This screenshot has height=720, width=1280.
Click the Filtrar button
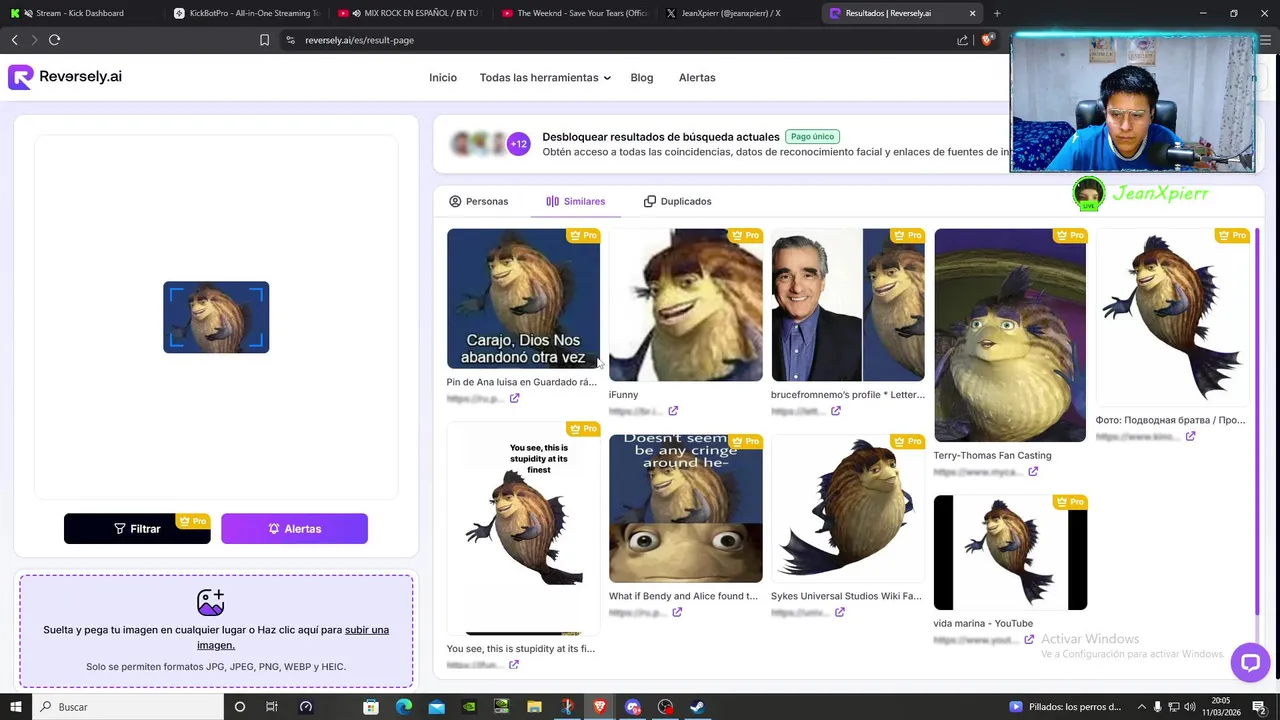[137, 529]
